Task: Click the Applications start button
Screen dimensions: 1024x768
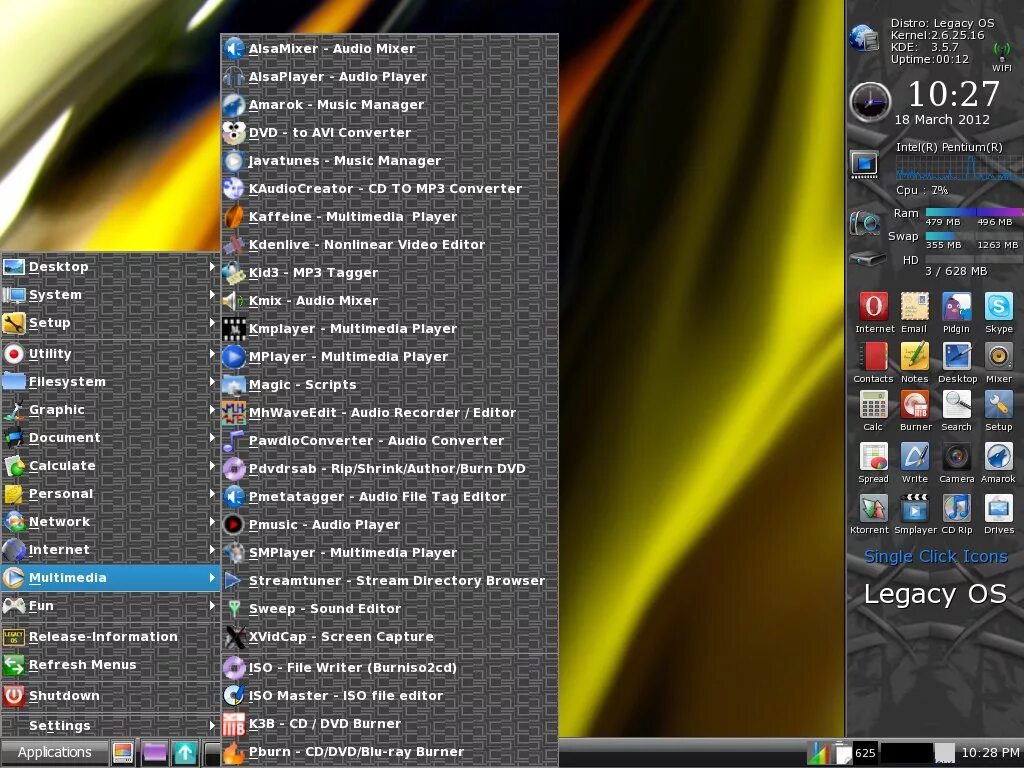Action: pos(54,752)
